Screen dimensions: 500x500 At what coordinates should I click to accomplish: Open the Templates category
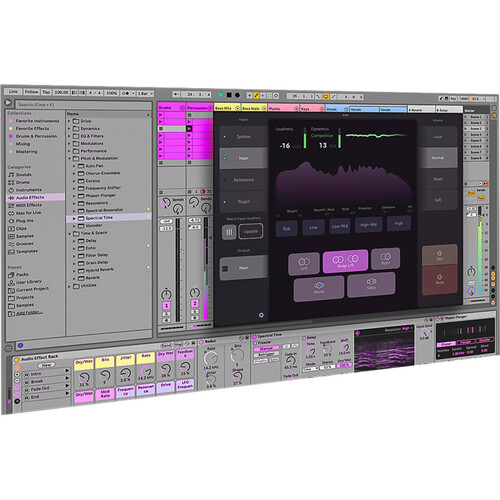23,251
